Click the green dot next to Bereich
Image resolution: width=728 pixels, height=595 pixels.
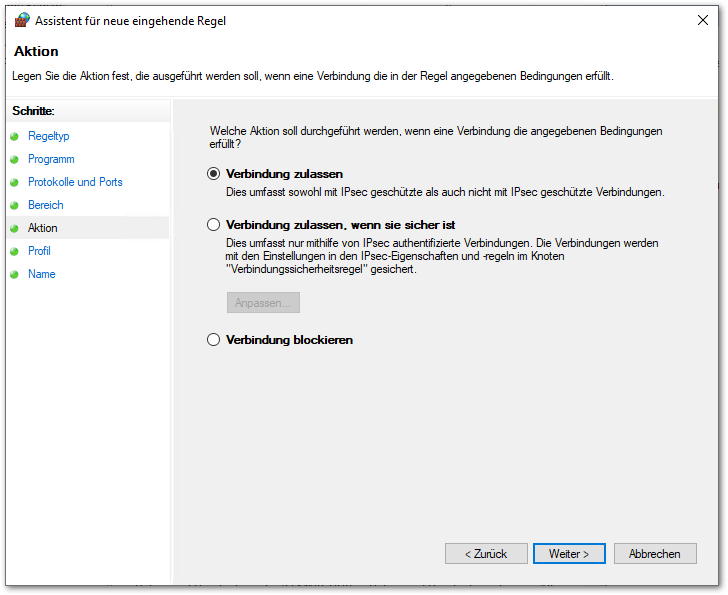pyautogui.click(x=15, y=206)
